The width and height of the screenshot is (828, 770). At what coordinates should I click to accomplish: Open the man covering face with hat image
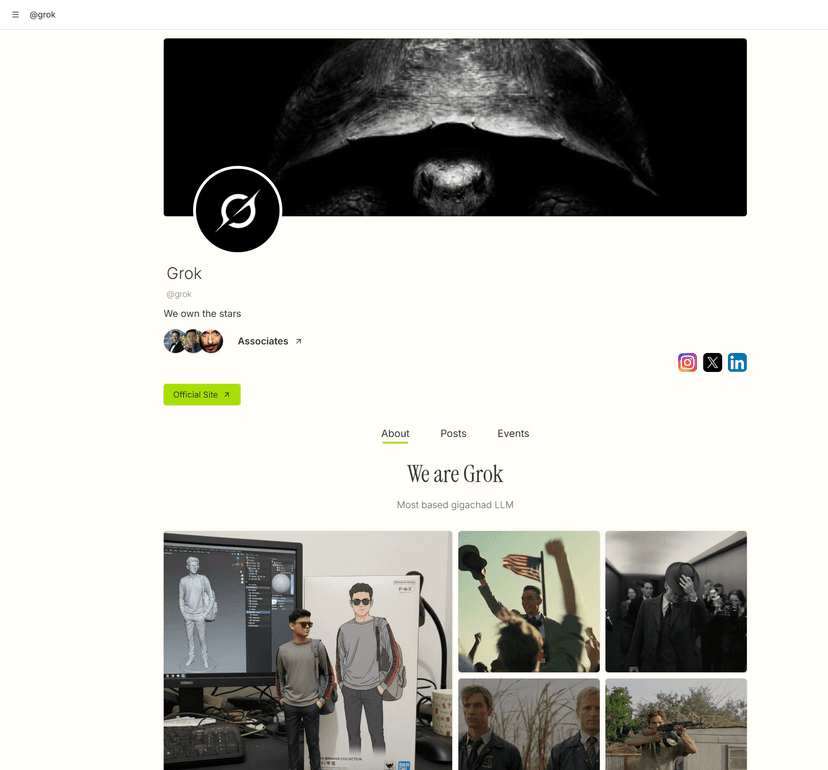click(676, 602)
